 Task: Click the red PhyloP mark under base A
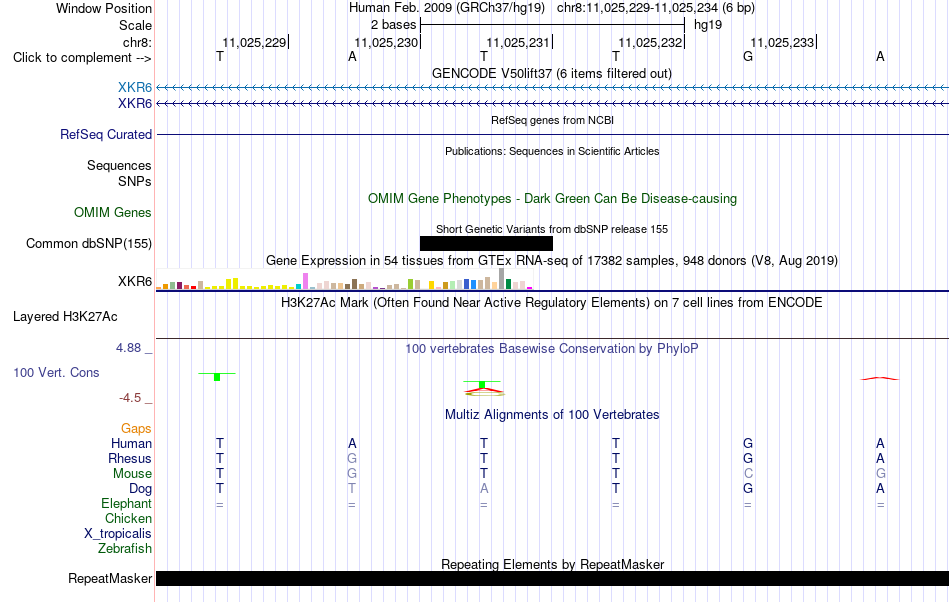coord(880,379)
